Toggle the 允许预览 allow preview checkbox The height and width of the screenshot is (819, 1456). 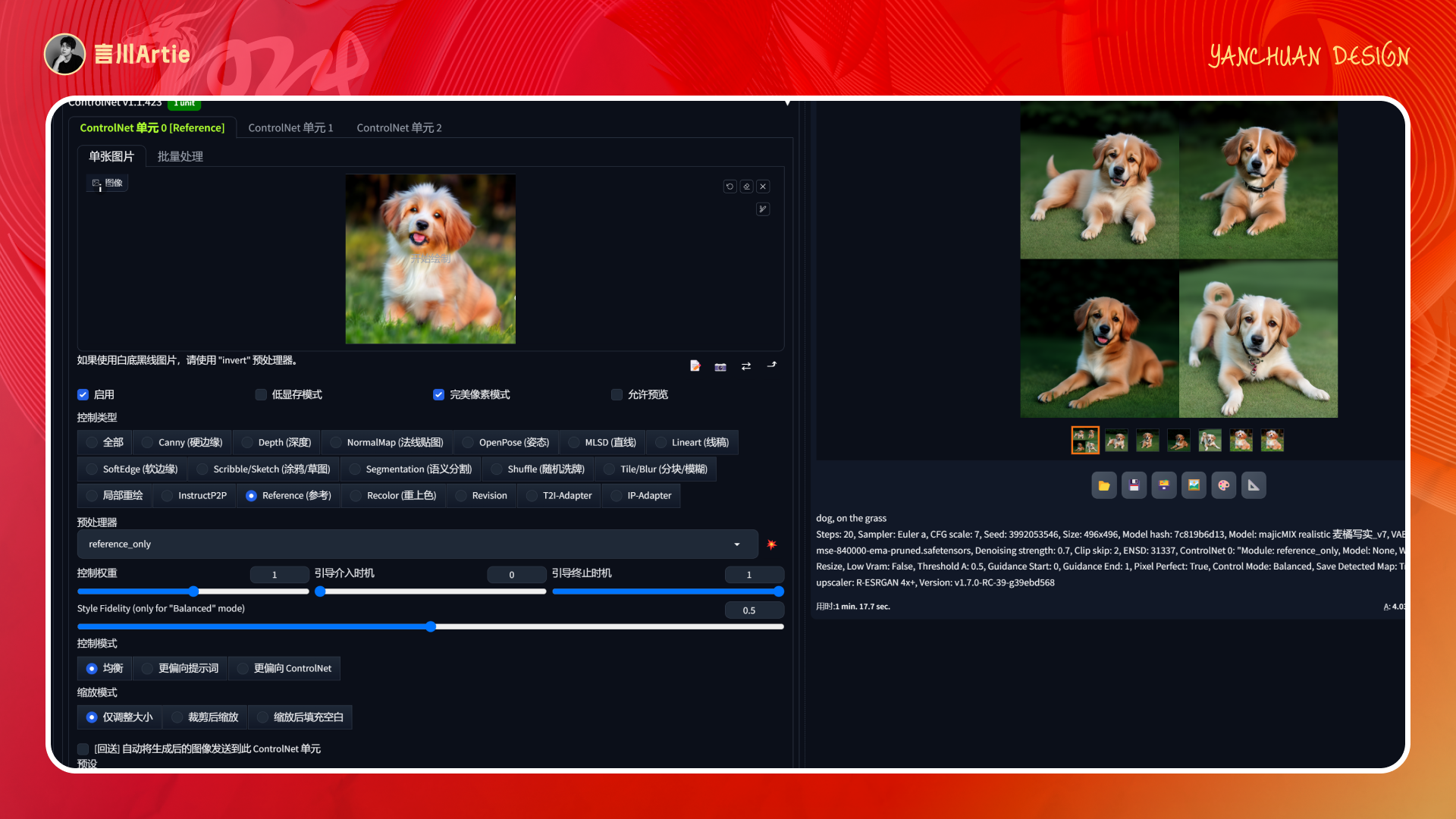(617, 394)
